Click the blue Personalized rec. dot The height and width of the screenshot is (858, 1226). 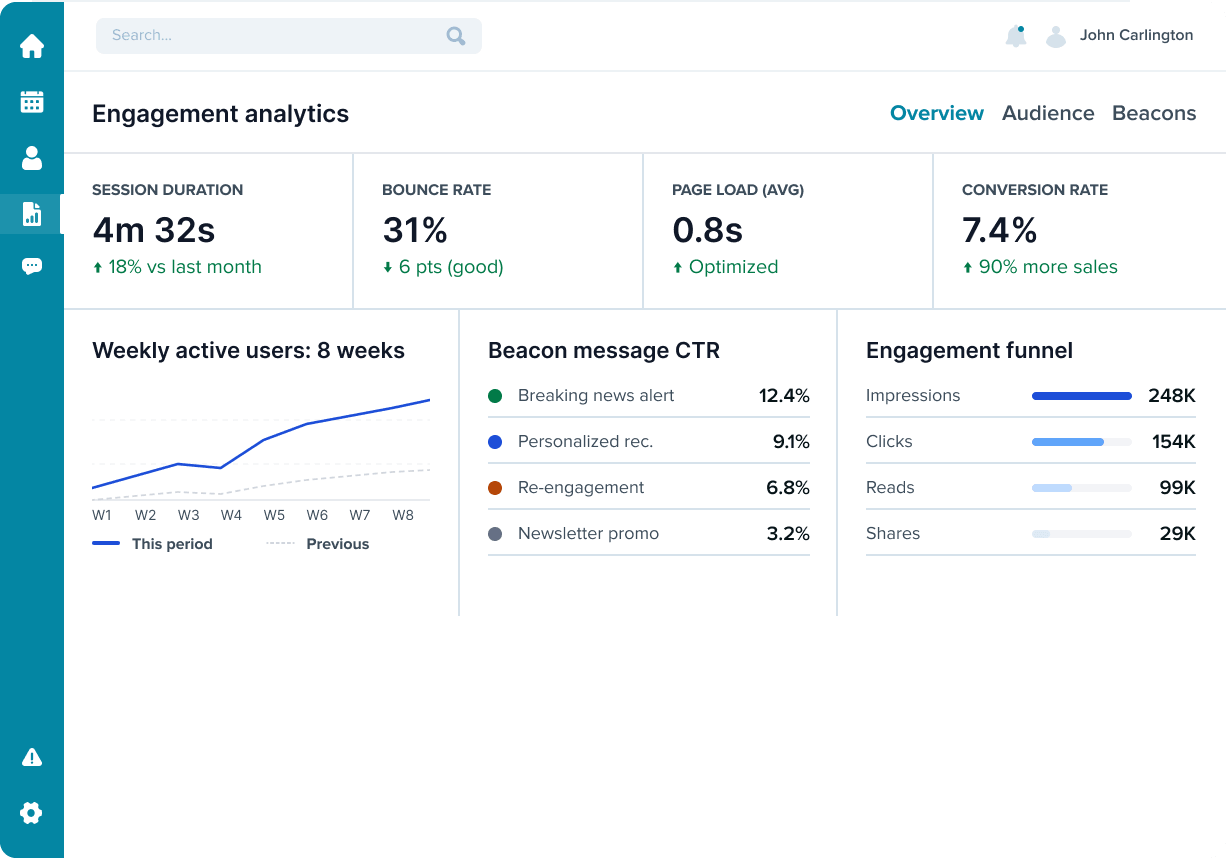click(x=495, y=442)
